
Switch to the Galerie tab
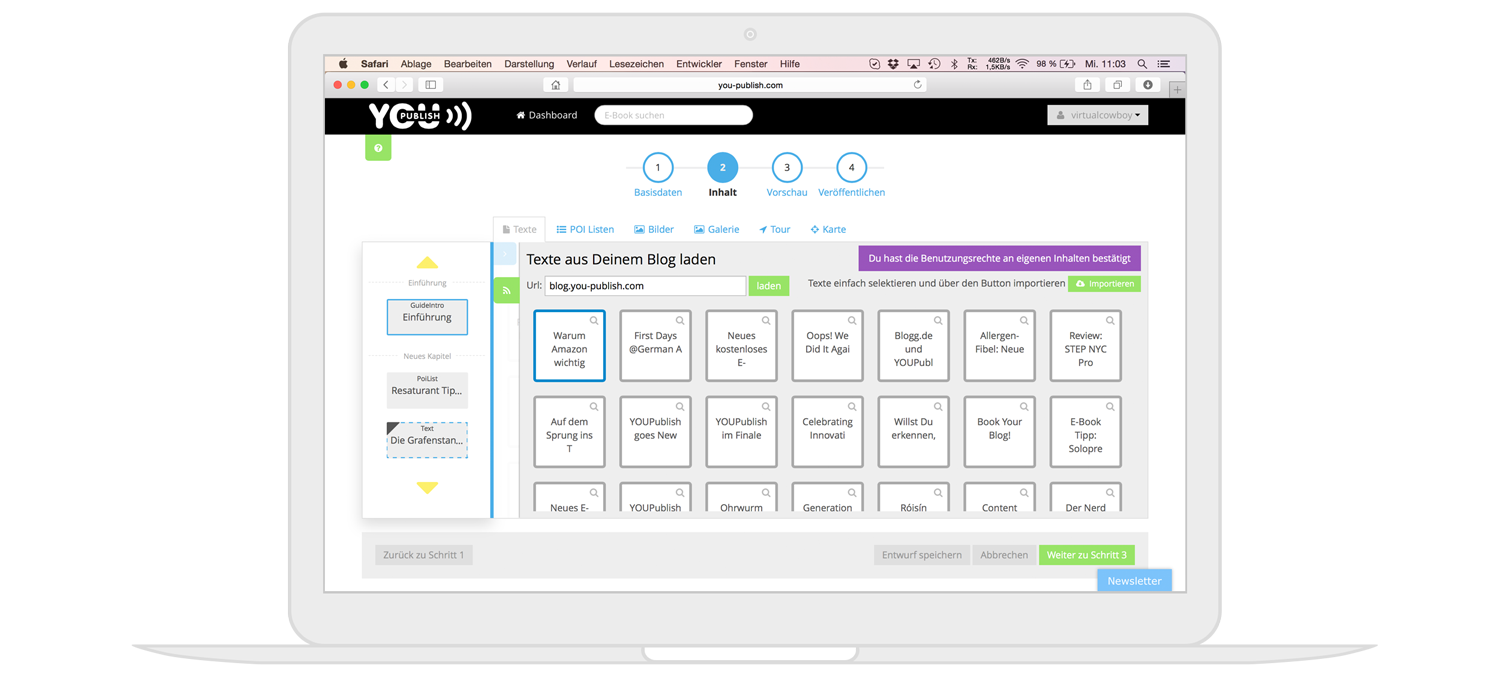(x=717, y=229)
